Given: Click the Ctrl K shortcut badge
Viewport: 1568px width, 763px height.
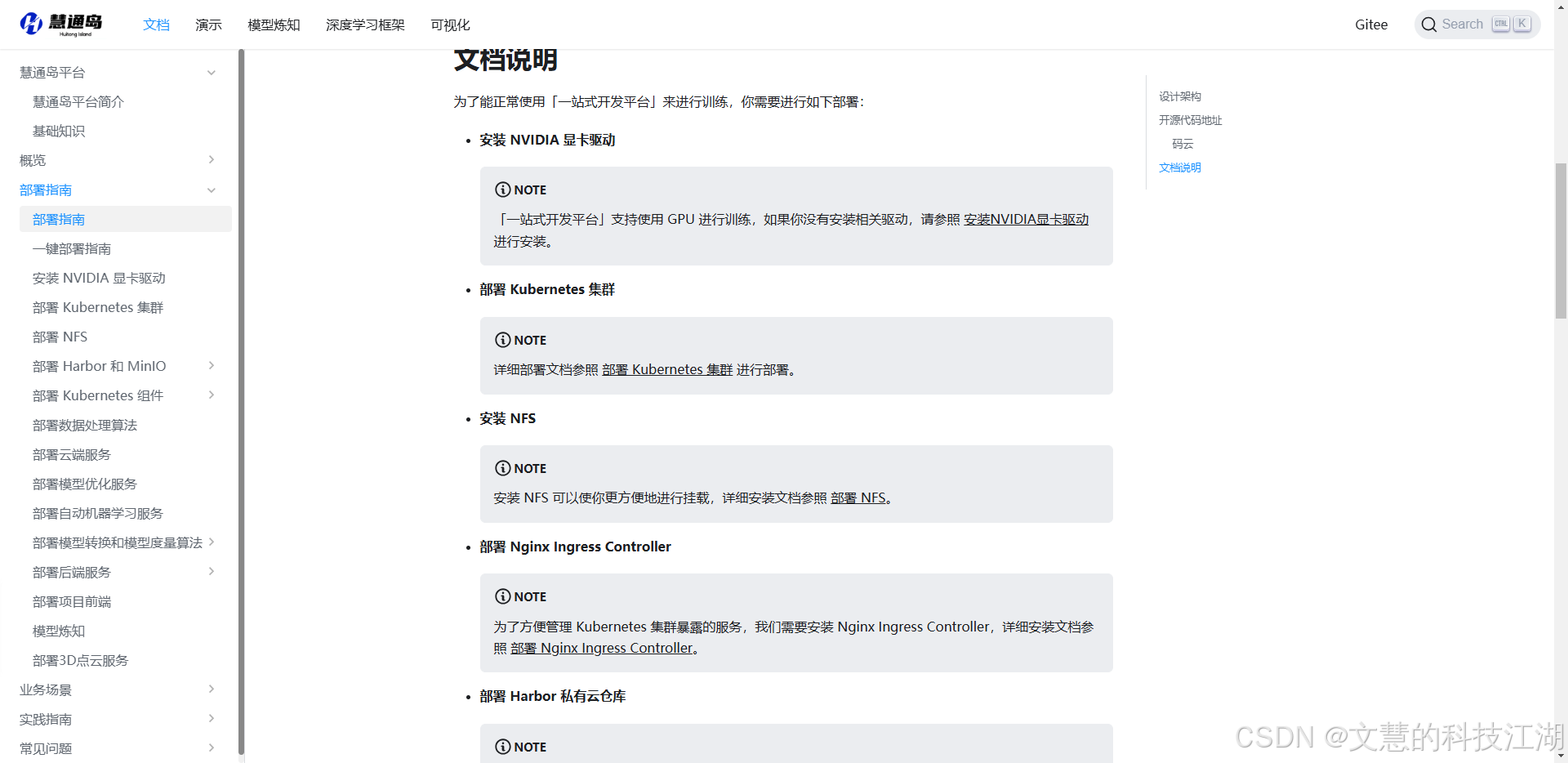Looking at the screenshot, I should click(1511, 25).
